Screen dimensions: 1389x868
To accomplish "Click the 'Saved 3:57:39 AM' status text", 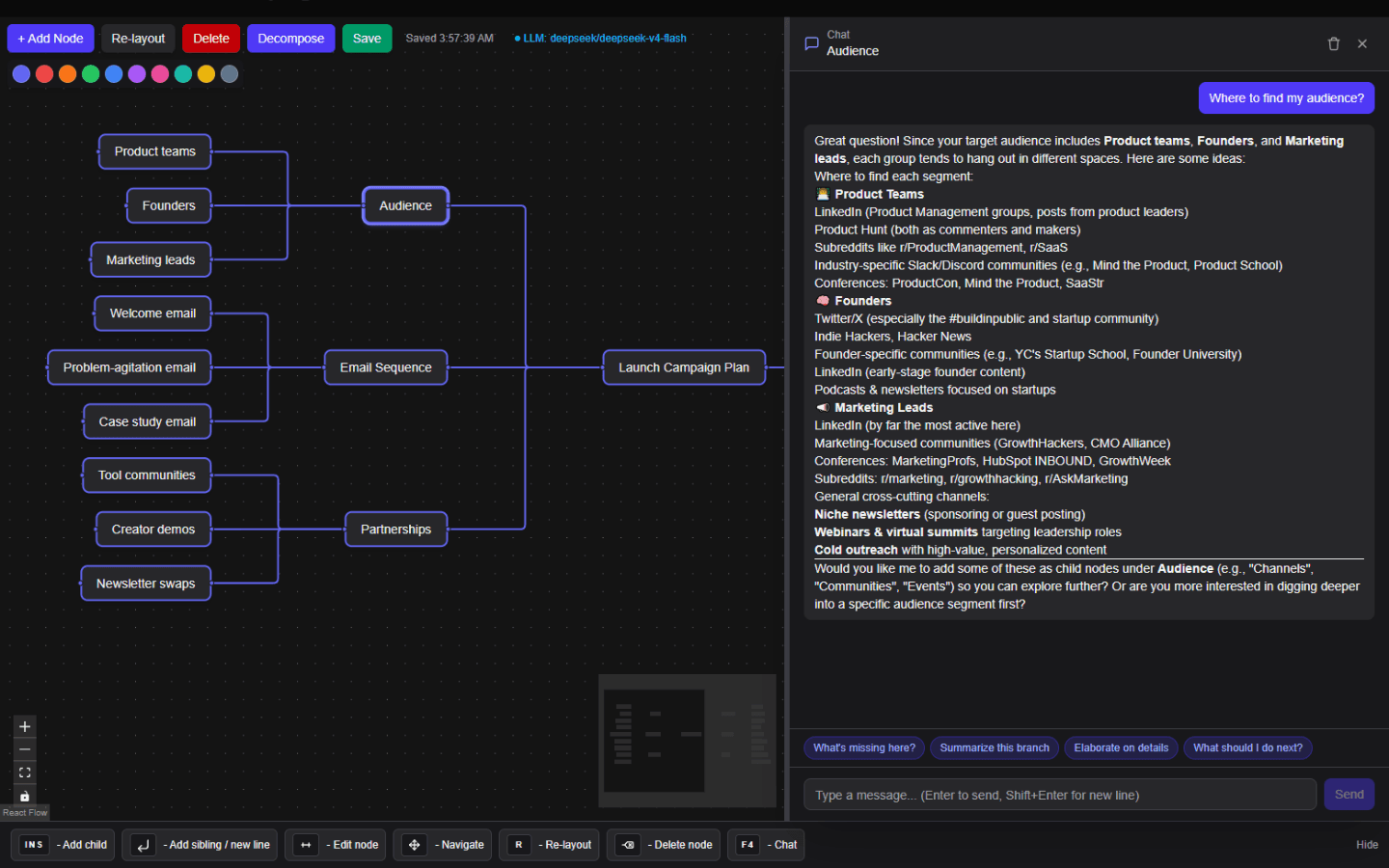I will (449, 39).
